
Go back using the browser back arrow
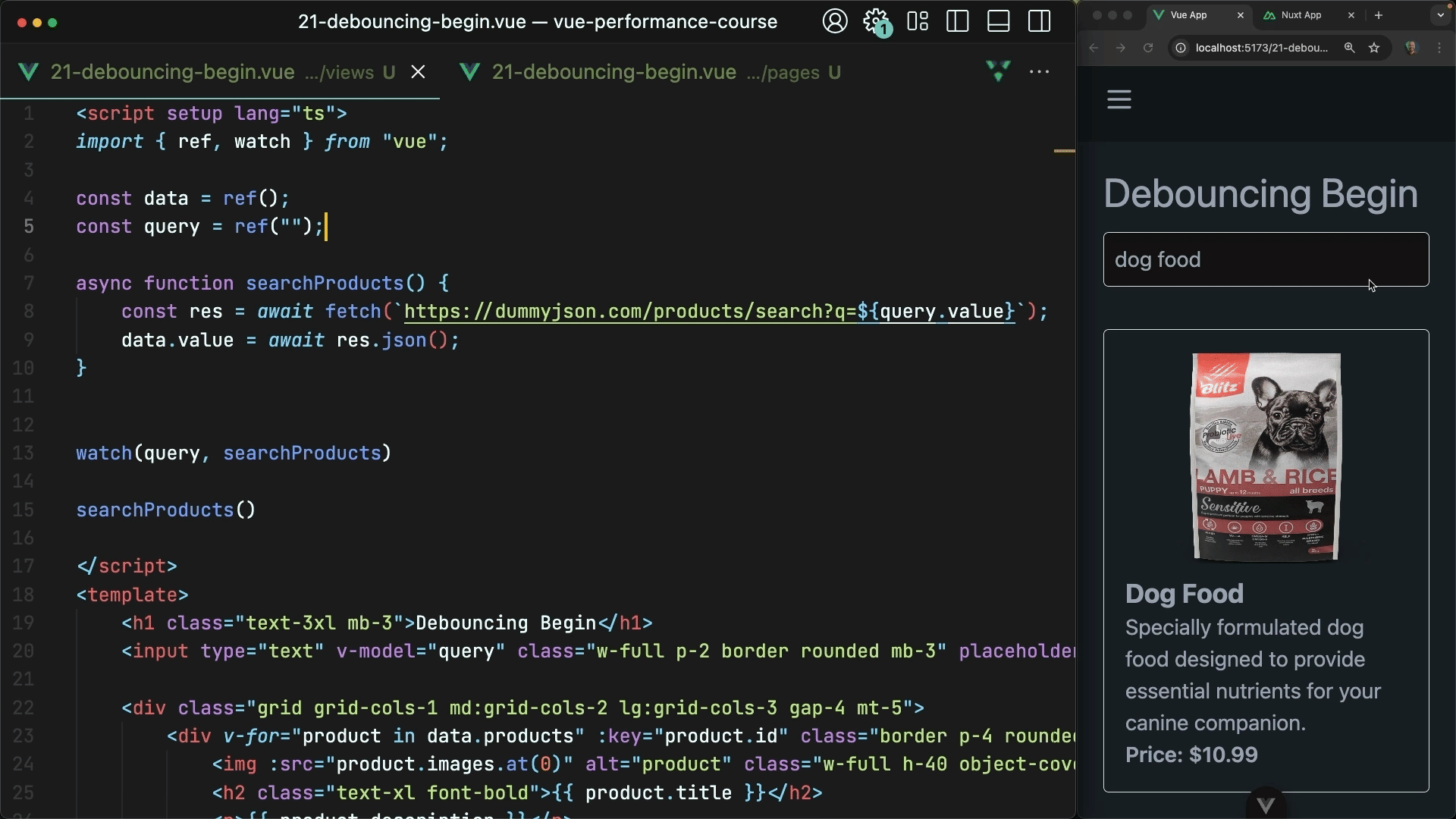[x=1094, y=48]
